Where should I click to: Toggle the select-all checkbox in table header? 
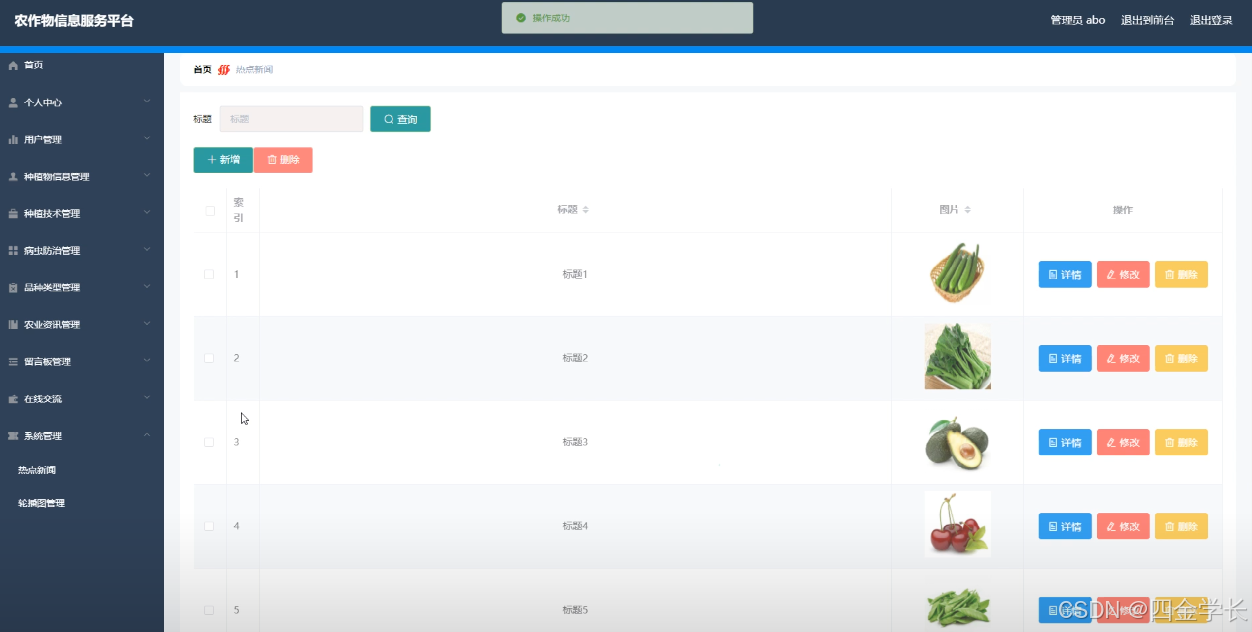[x=210, y=211]
